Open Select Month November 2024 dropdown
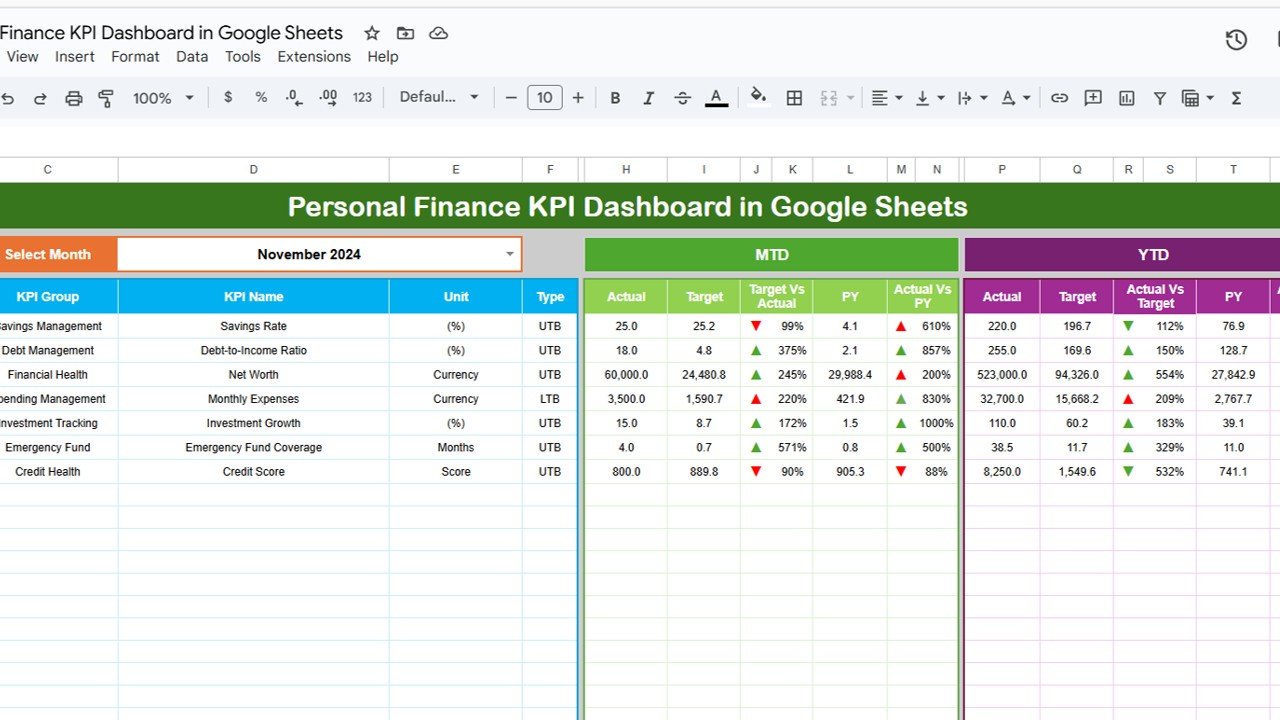Viewport: 1280px width, 720px height. point(320,254)
